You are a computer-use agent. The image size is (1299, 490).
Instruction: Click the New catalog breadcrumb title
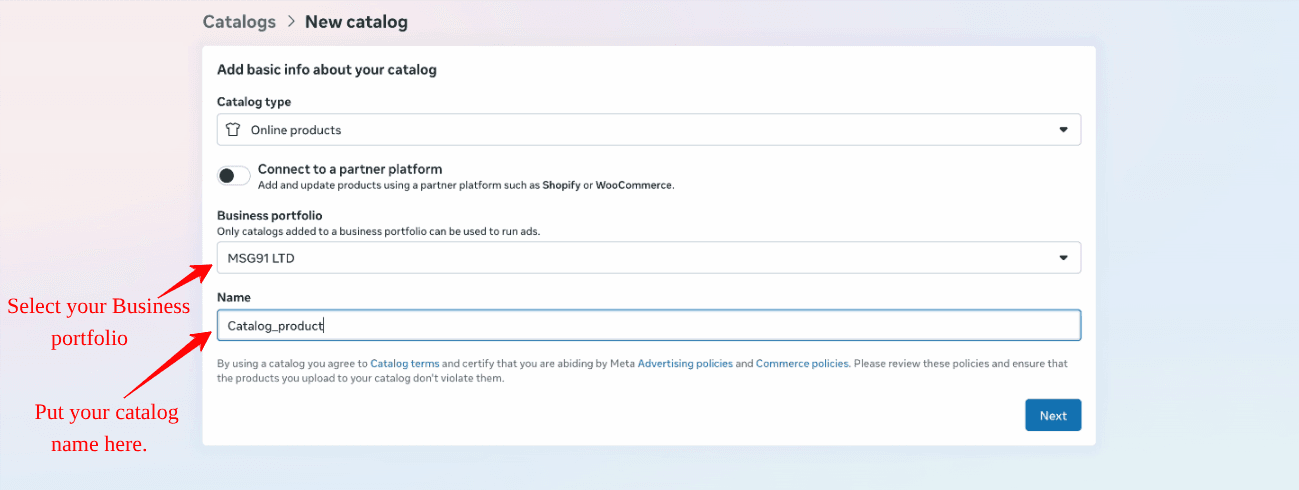[356, 21]
